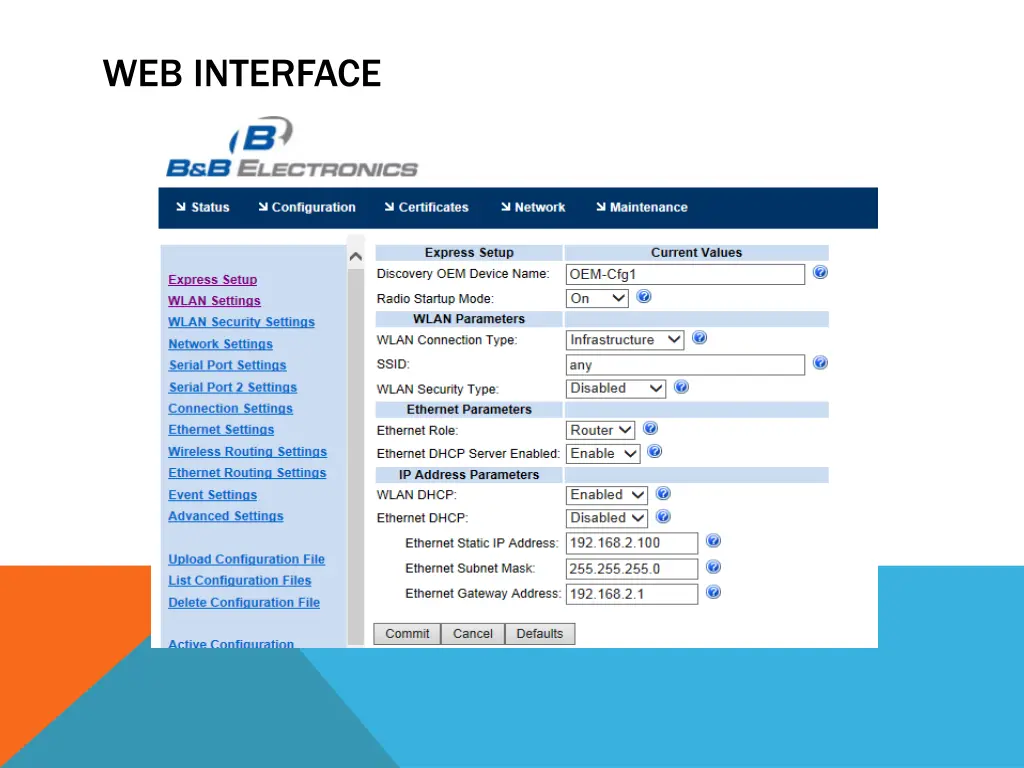Viewport: 1024px width, 768px height.
Task: Open Connection Settings link
Action: click(230, 408)
